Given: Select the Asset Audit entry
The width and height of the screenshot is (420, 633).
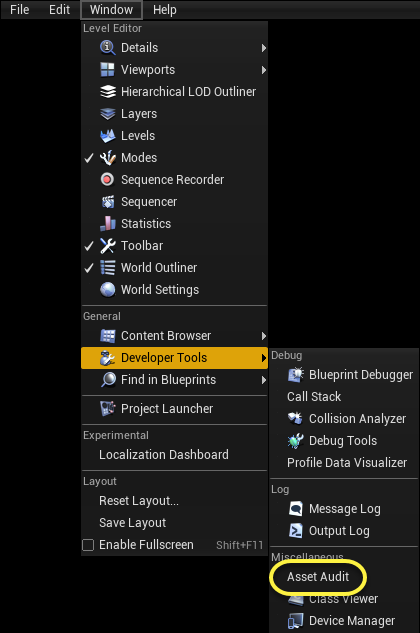Looking at the screenshot, I should [x=318, y=576].
